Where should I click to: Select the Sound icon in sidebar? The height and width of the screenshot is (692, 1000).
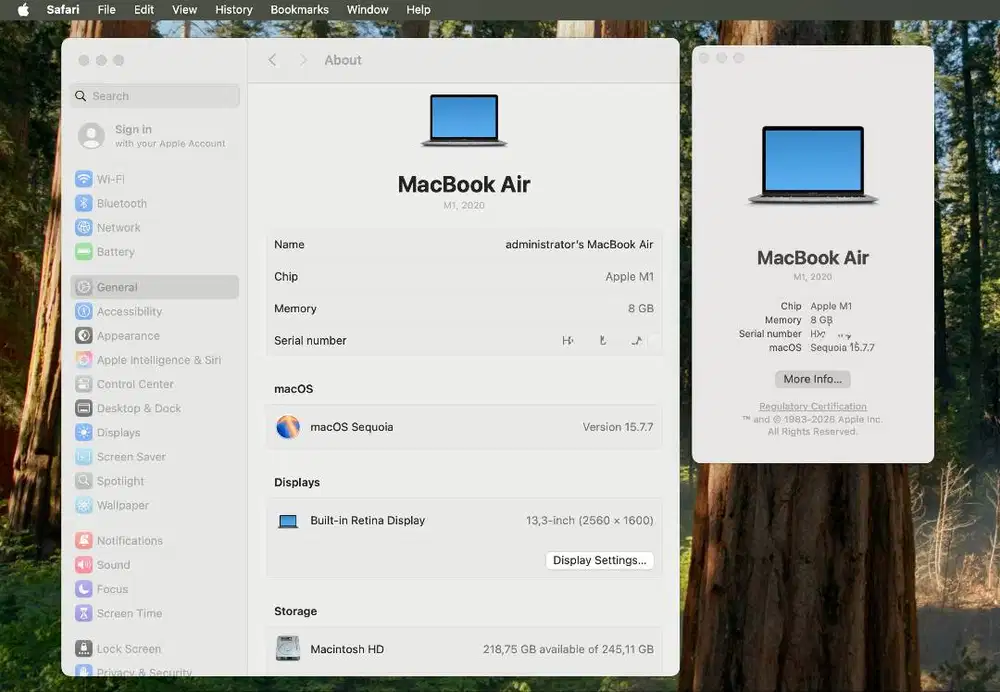point(84,564)
